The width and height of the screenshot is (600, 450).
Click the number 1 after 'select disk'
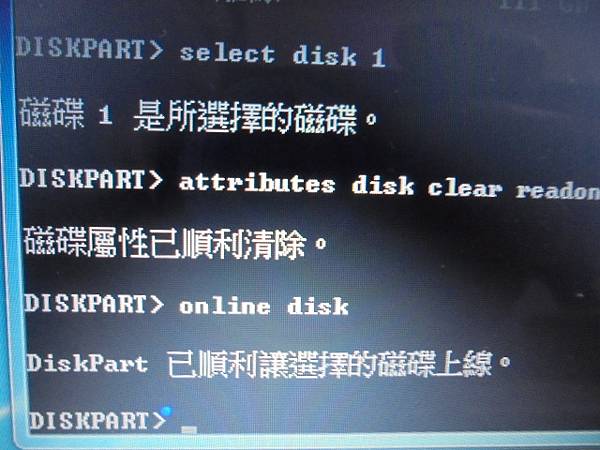tap(378, 59)
